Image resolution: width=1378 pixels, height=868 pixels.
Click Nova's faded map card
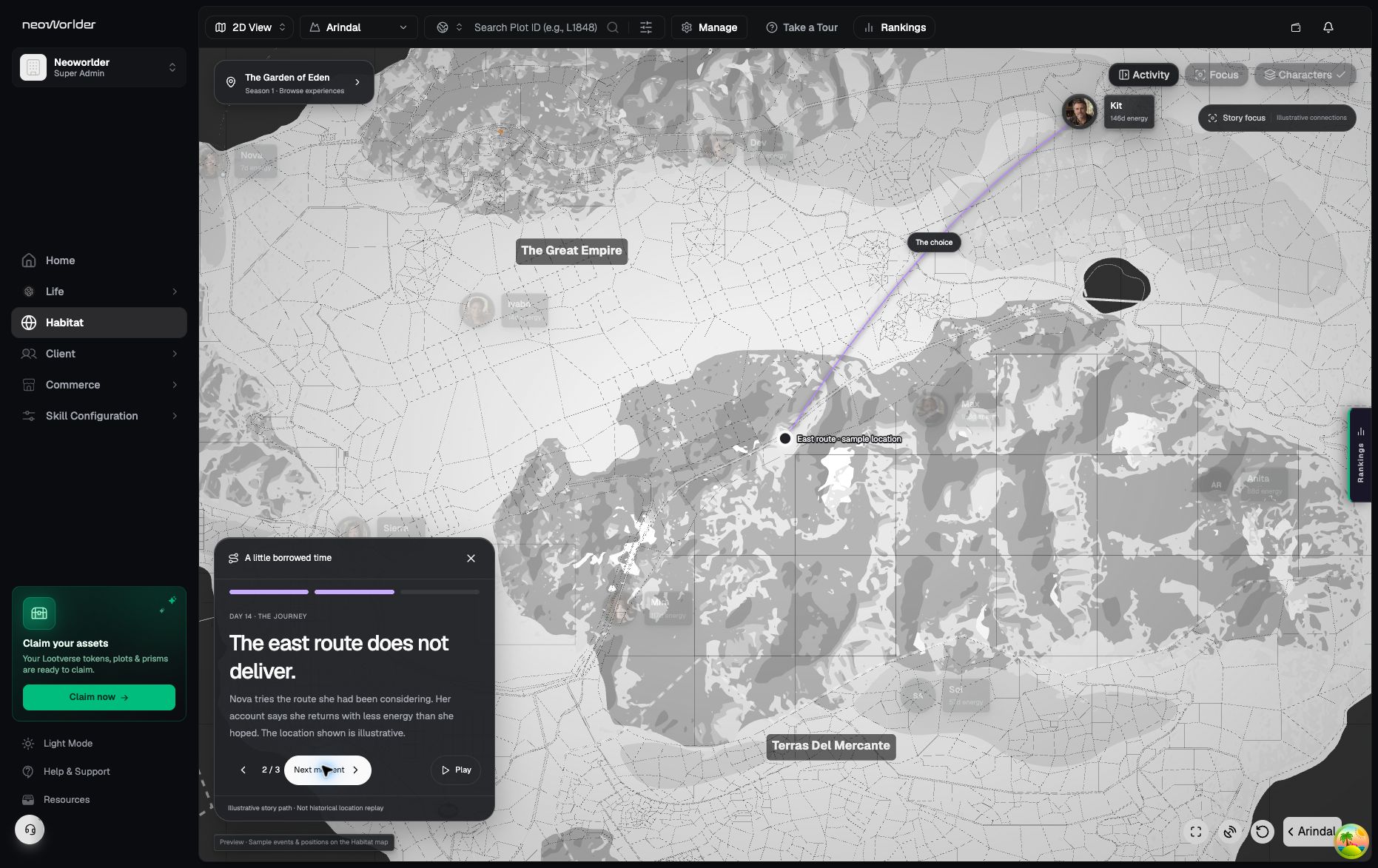tap(255, 161)
